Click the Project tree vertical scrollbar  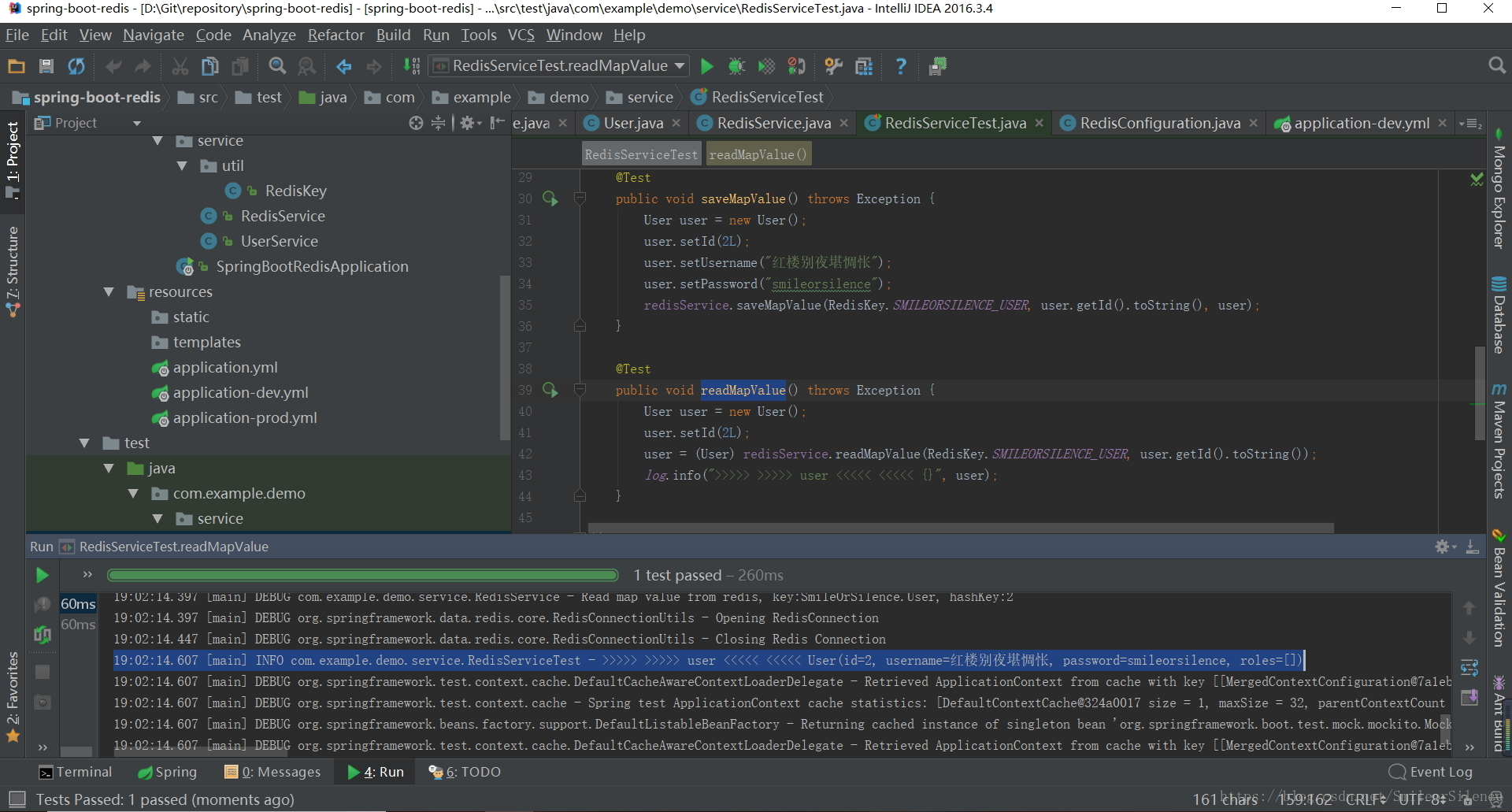tap(504, 358)
